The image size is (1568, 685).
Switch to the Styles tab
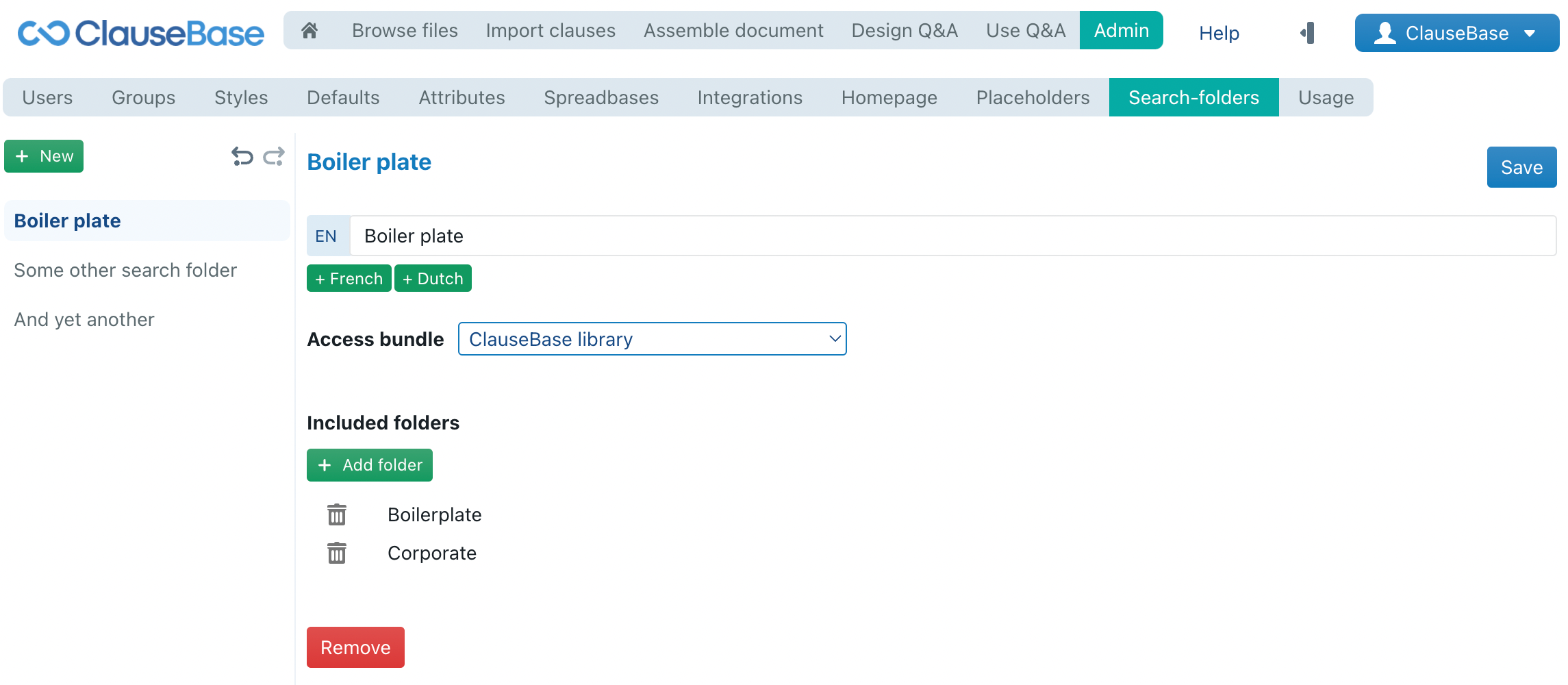(241, 97)
